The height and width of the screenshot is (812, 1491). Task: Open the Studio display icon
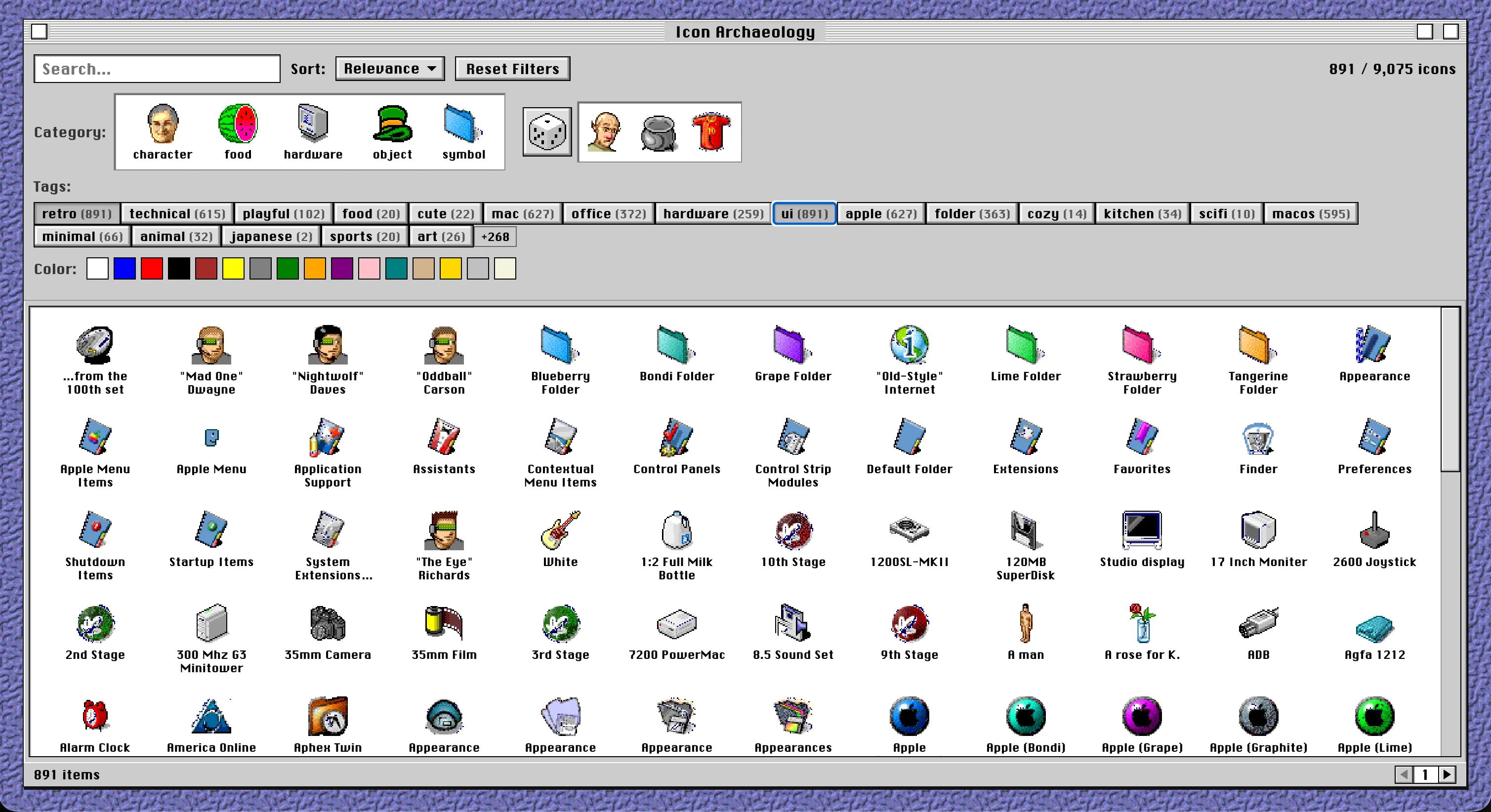coord(1141,530)
